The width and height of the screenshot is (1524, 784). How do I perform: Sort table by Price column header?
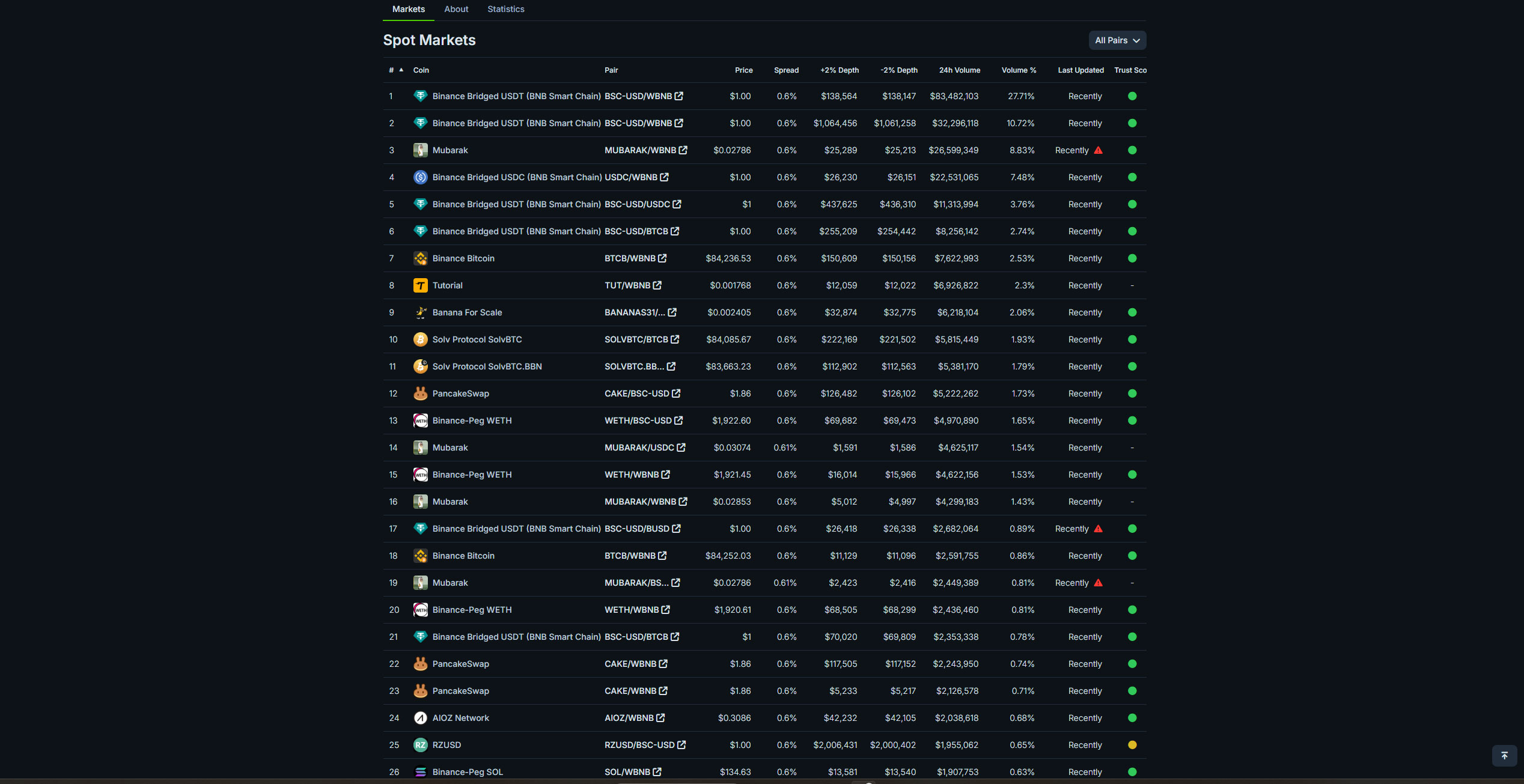743,70
